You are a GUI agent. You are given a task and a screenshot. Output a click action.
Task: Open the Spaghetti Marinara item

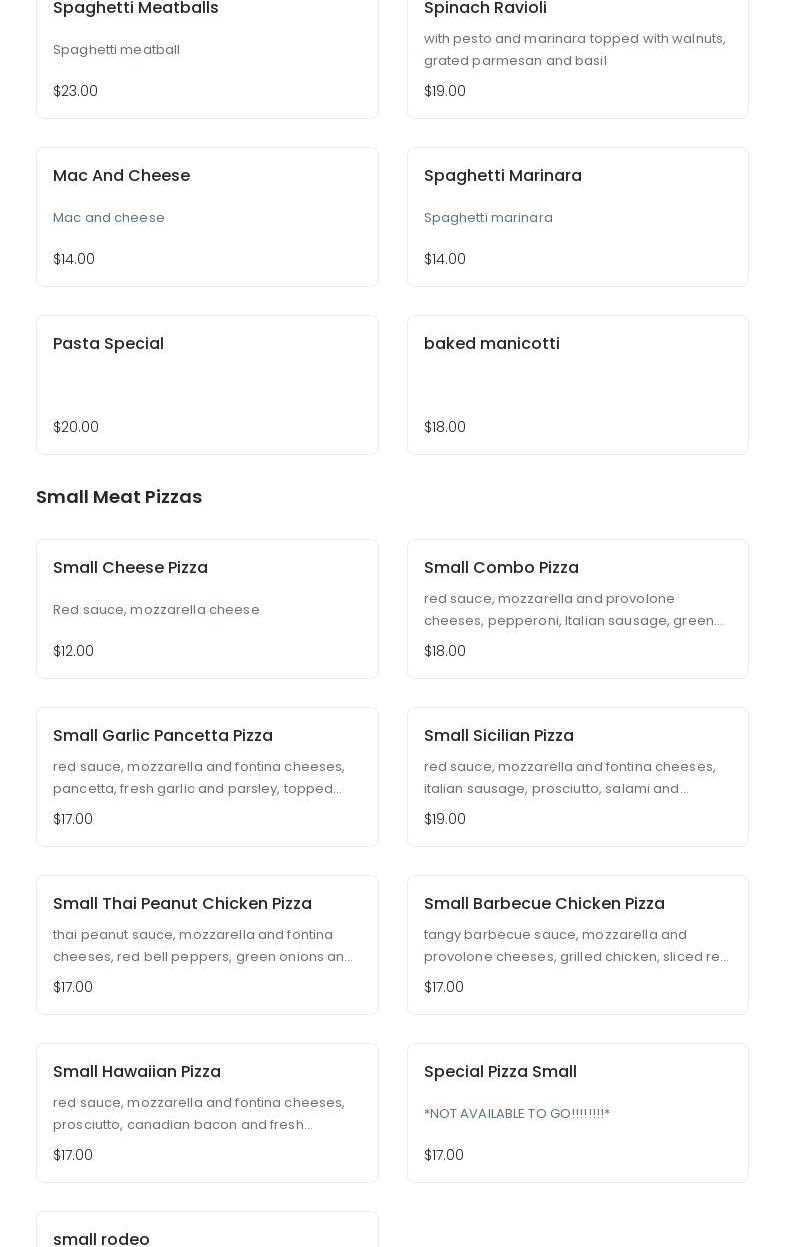pos(578,217)
